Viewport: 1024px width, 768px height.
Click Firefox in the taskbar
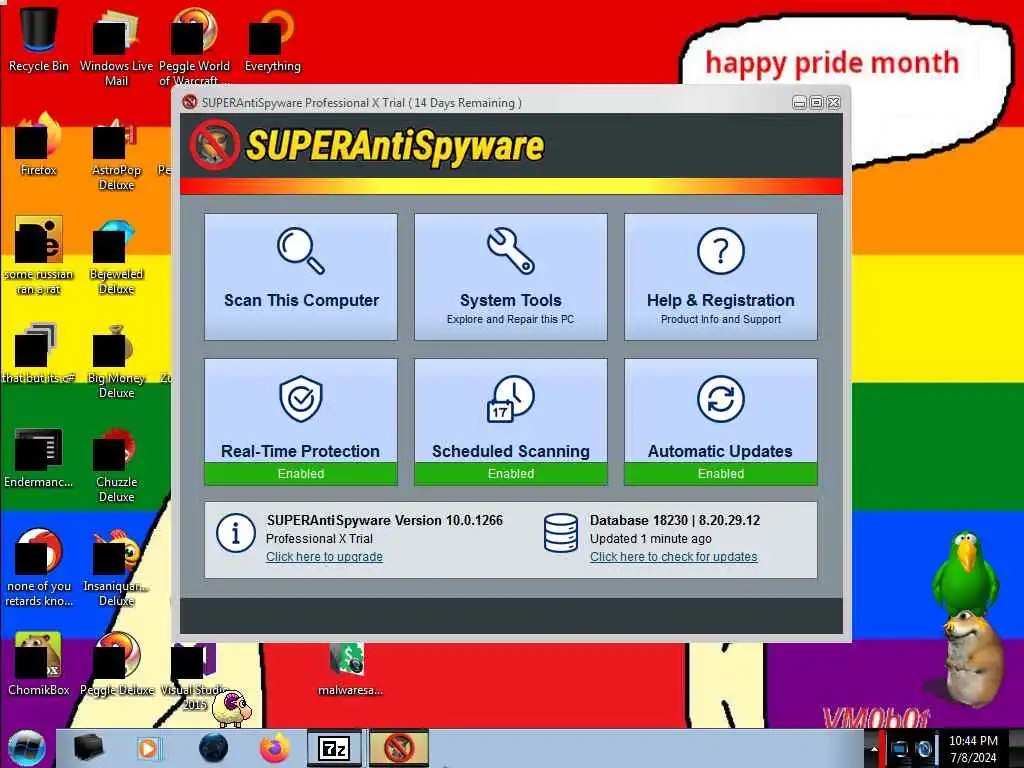[x=274, y=748]
